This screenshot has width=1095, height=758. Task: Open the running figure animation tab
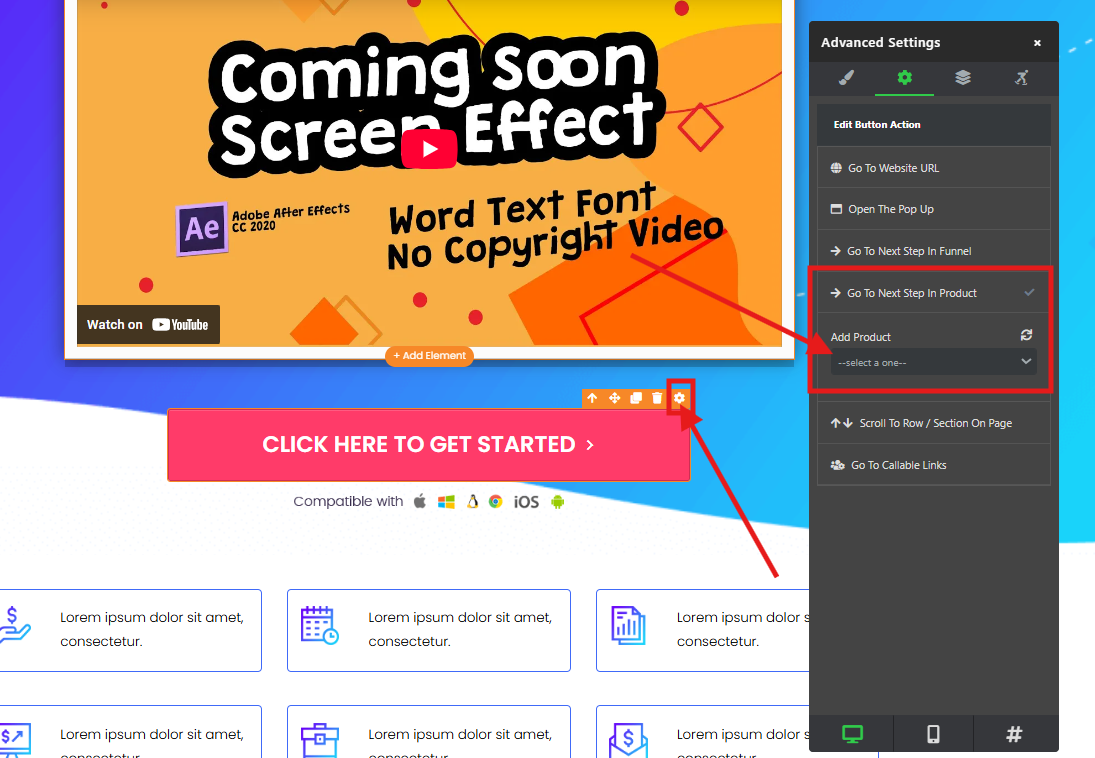click(x=1021, y=78)
